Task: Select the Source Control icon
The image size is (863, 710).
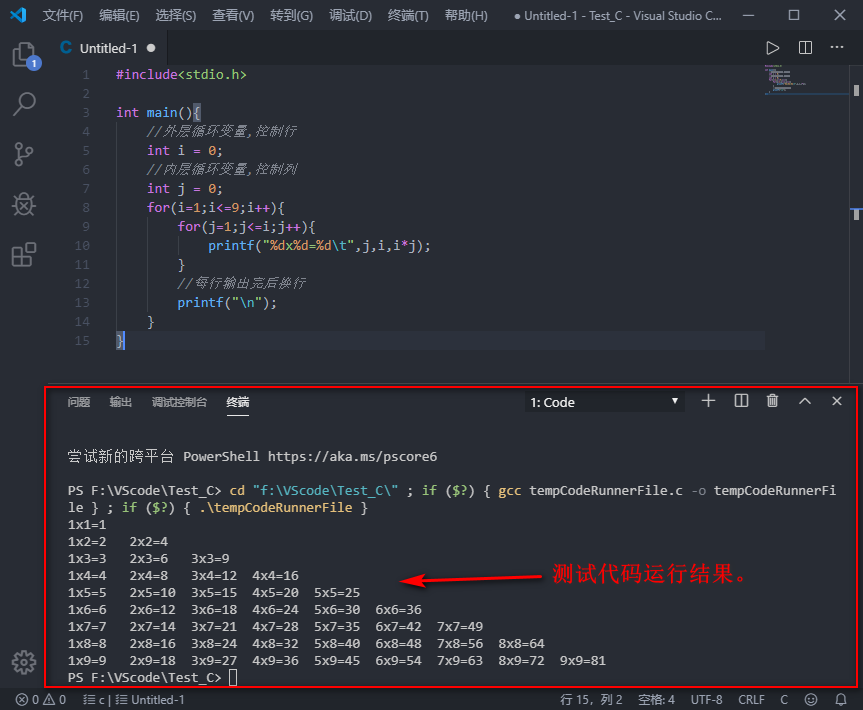Action: [24, 154]
